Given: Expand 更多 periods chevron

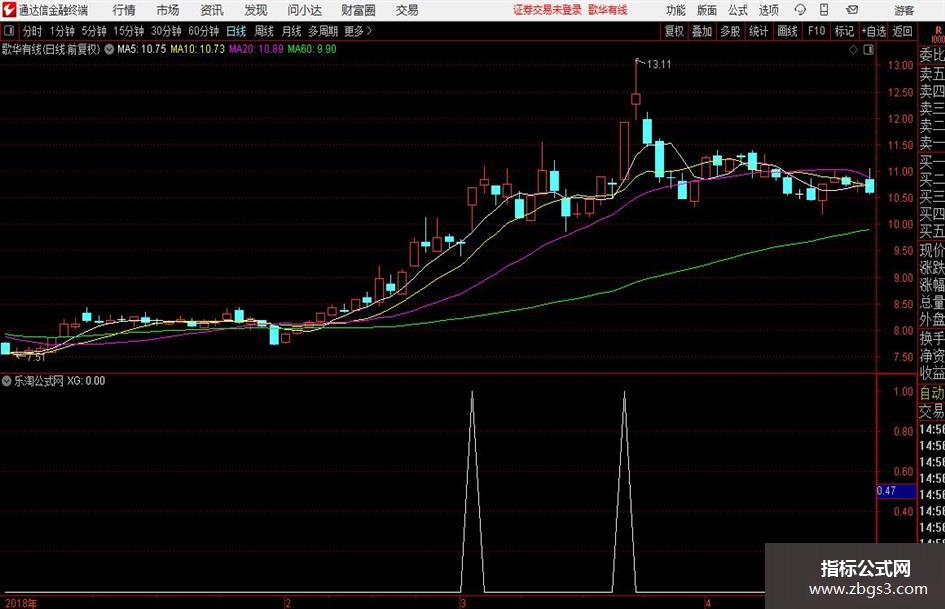Looking at the screenshot, I should [x=369, y=31].
